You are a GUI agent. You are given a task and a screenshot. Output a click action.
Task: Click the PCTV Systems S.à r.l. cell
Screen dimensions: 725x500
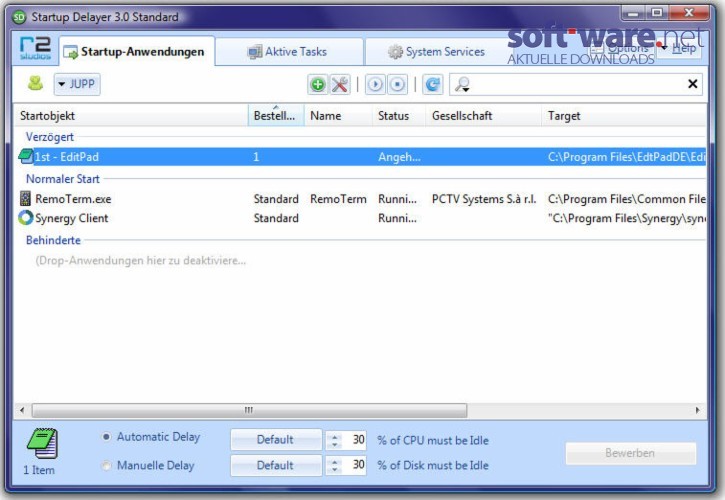(x=484, y=199)
